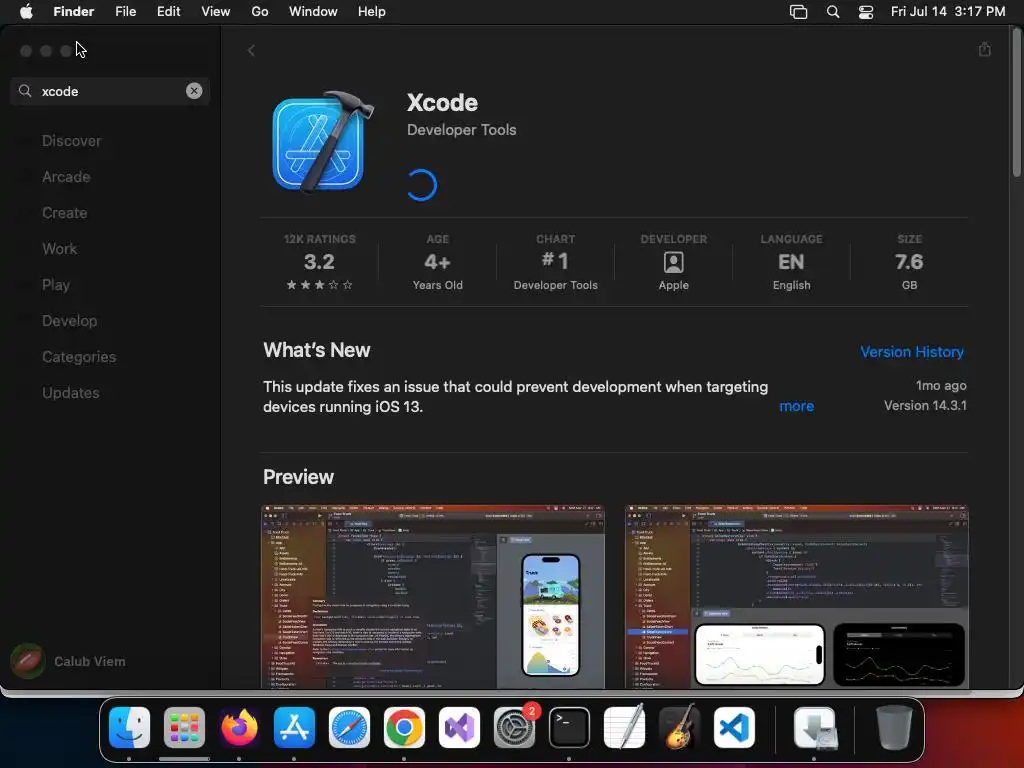Open the Play category
Screen dimensions: 1024x768
pos(56,285)
